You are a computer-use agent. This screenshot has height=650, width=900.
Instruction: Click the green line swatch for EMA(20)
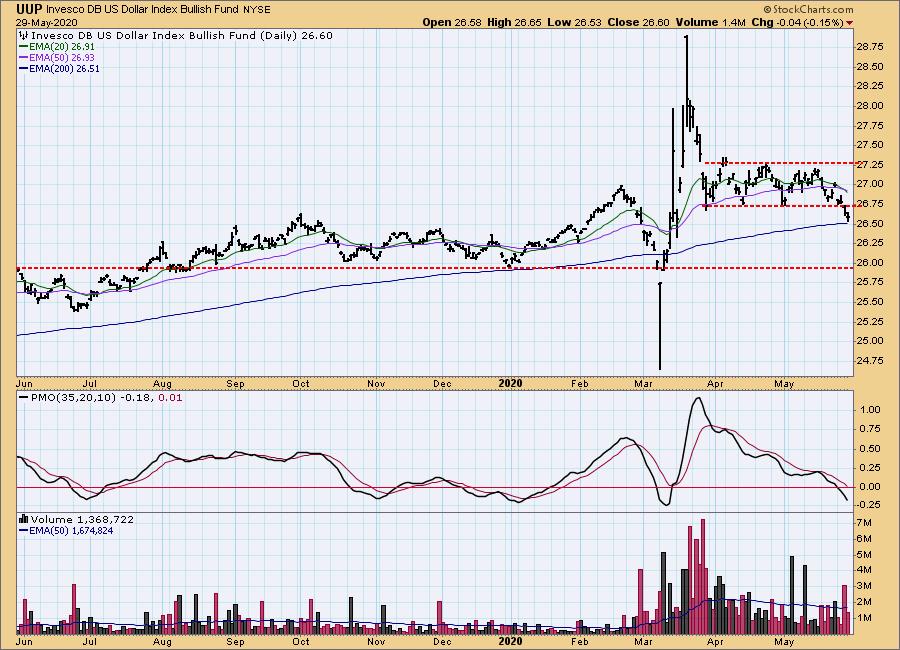24,47
